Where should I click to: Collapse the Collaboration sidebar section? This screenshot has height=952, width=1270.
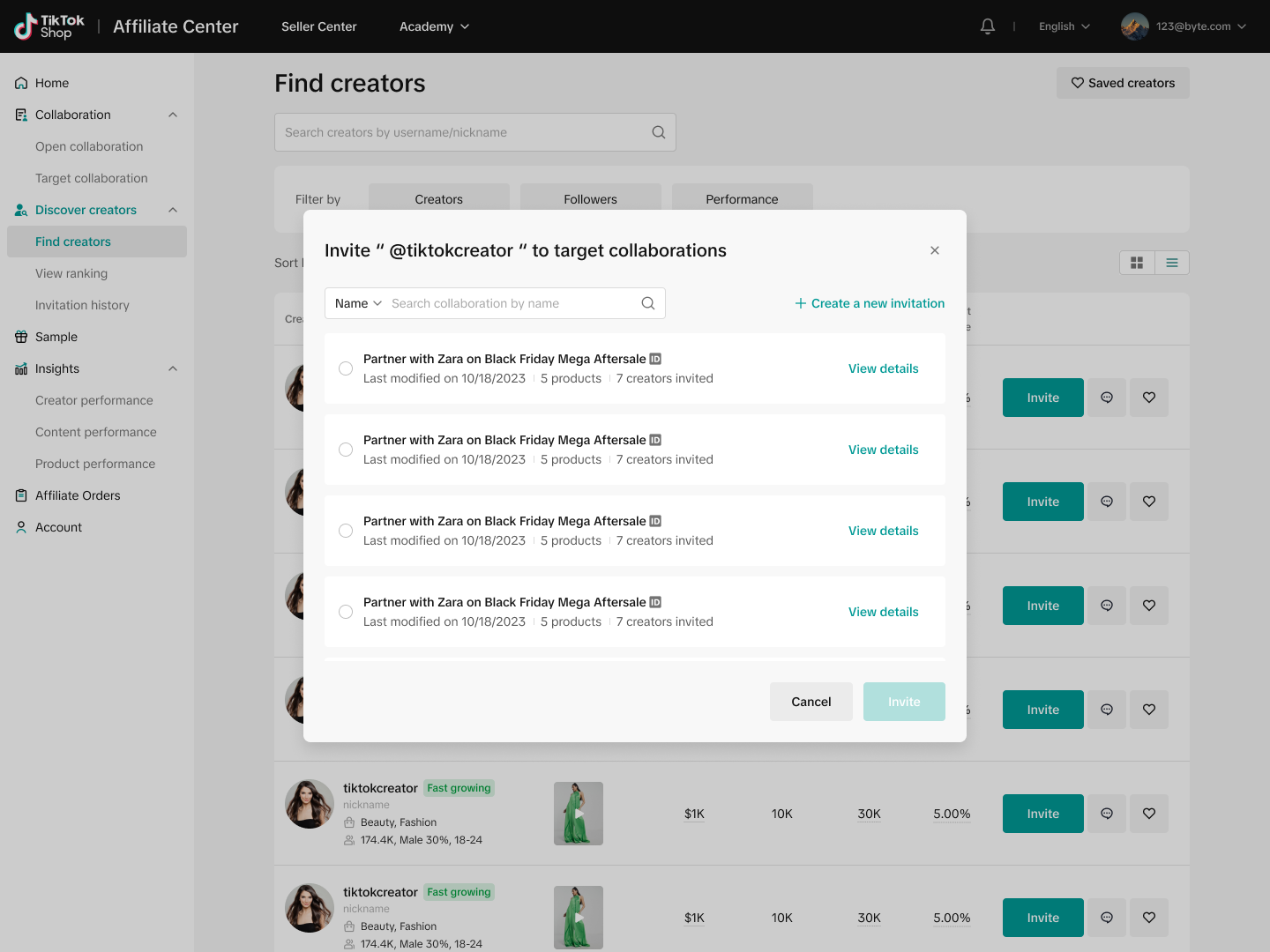(173, 115)
